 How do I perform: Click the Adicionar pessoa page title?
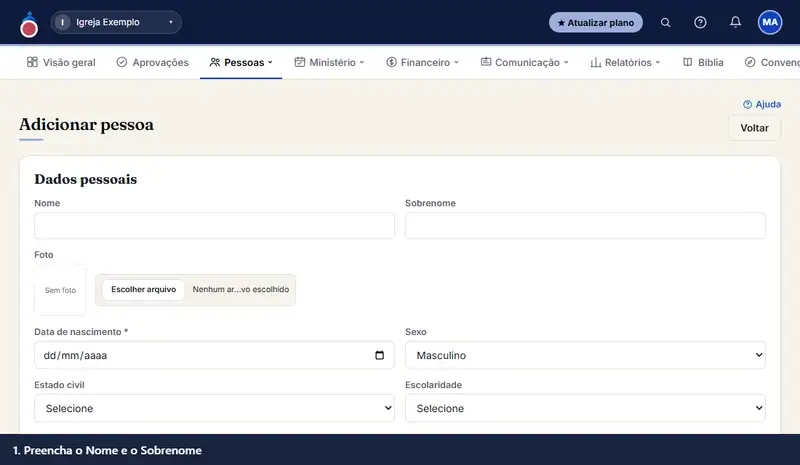(x=86, y=125)
